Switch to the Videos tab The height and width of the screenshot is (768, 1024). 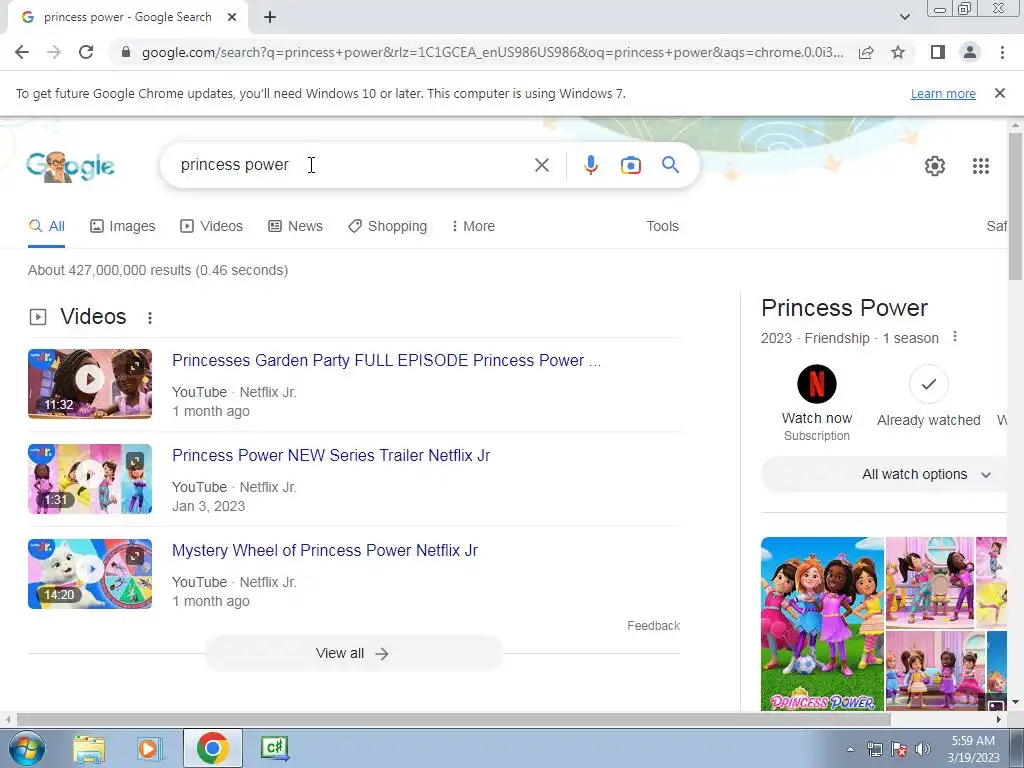tap(212, 226)
